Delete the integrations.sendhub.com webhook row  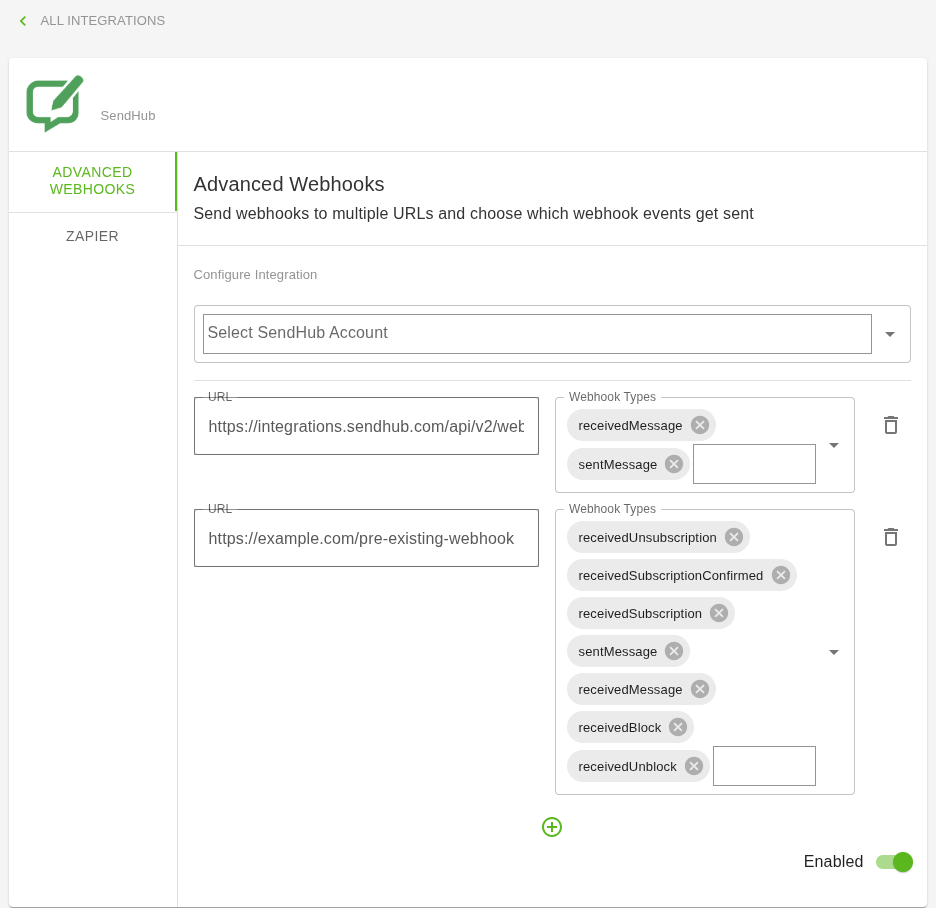891,425
